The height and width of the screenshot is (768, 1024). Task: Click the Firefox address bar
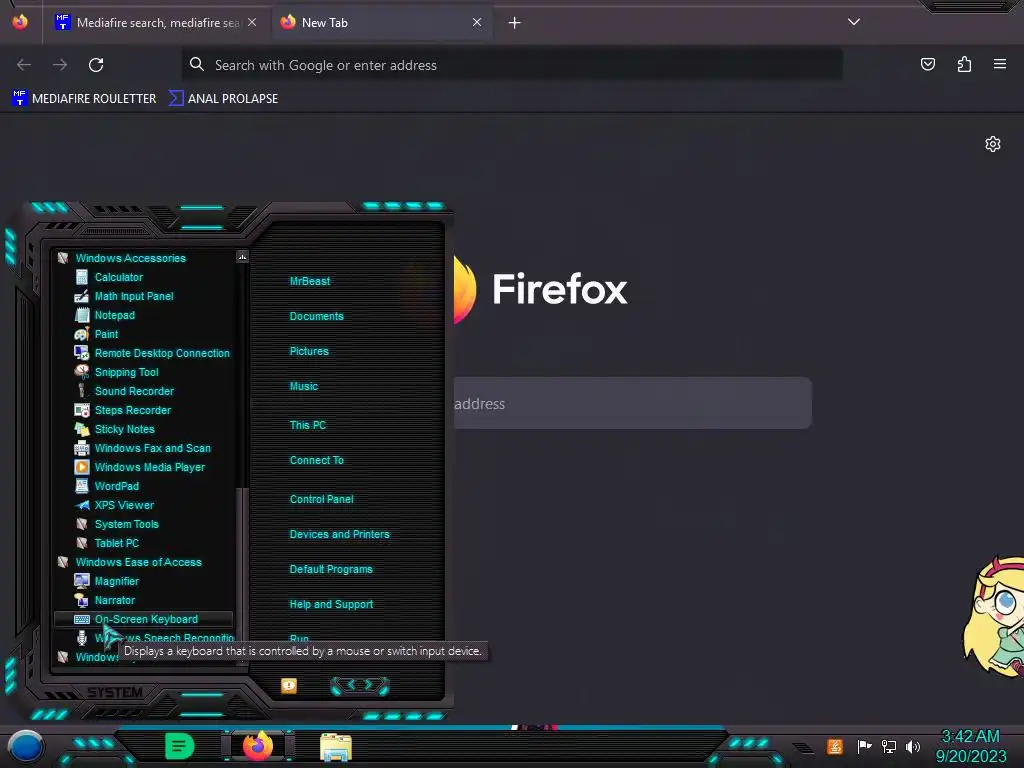[x=512, y=65]
